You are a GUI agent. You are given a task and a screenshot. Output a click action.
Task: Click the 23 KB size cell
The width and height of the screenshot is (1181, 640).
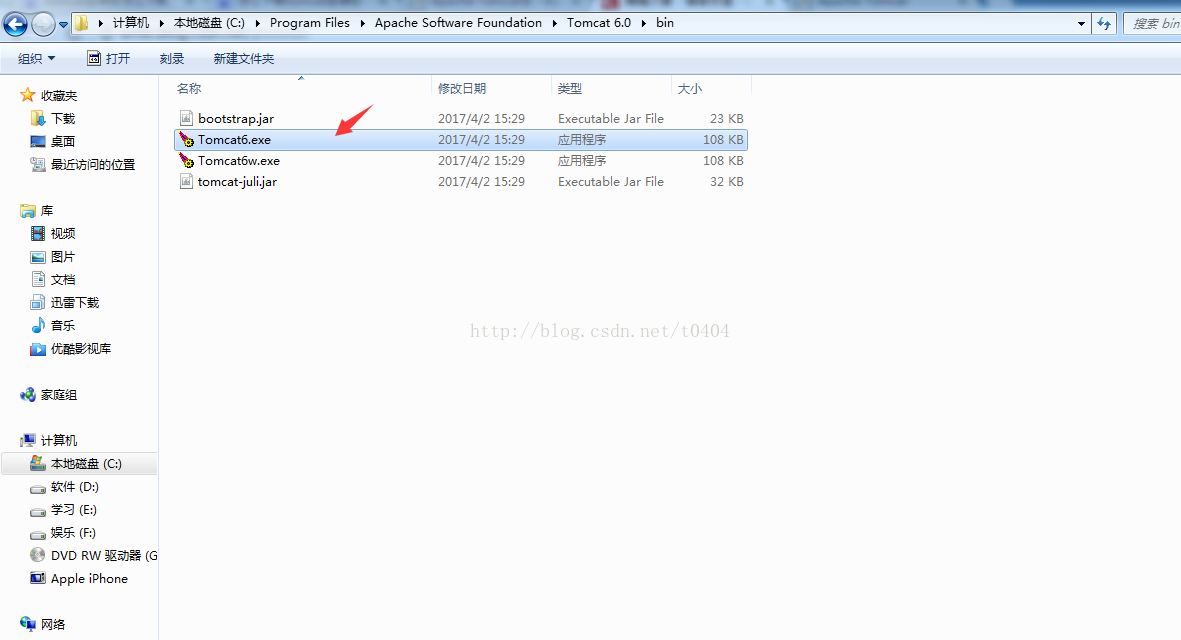pos(726,118)
